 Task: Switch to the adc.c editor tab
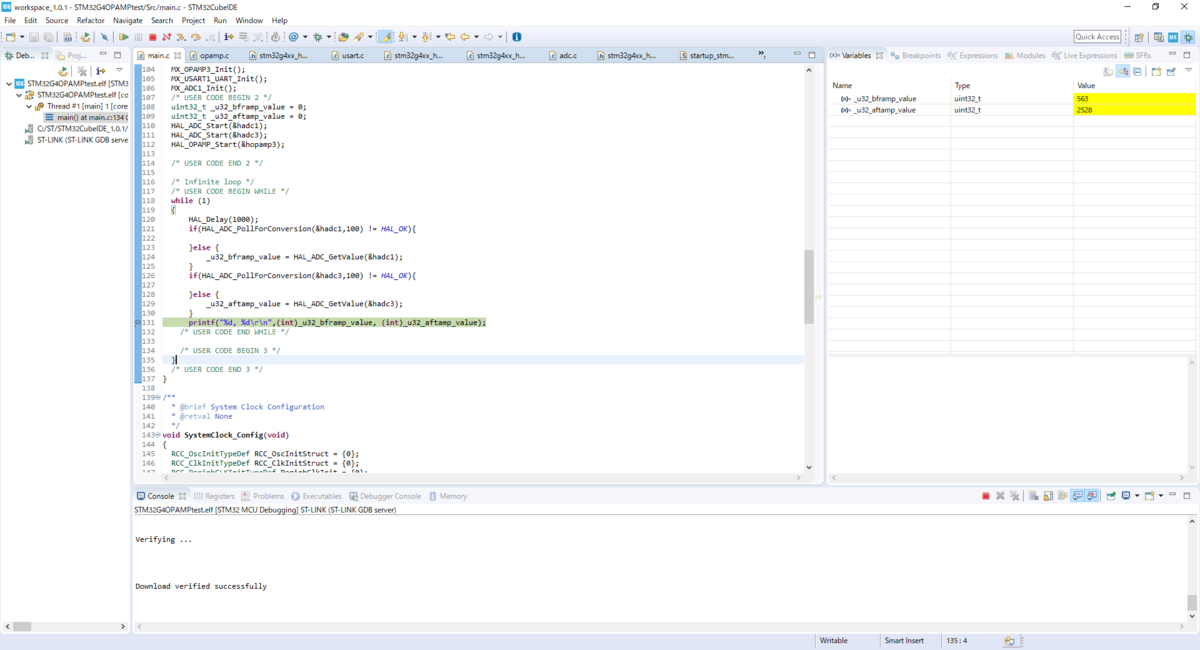(x=568, y=55)
